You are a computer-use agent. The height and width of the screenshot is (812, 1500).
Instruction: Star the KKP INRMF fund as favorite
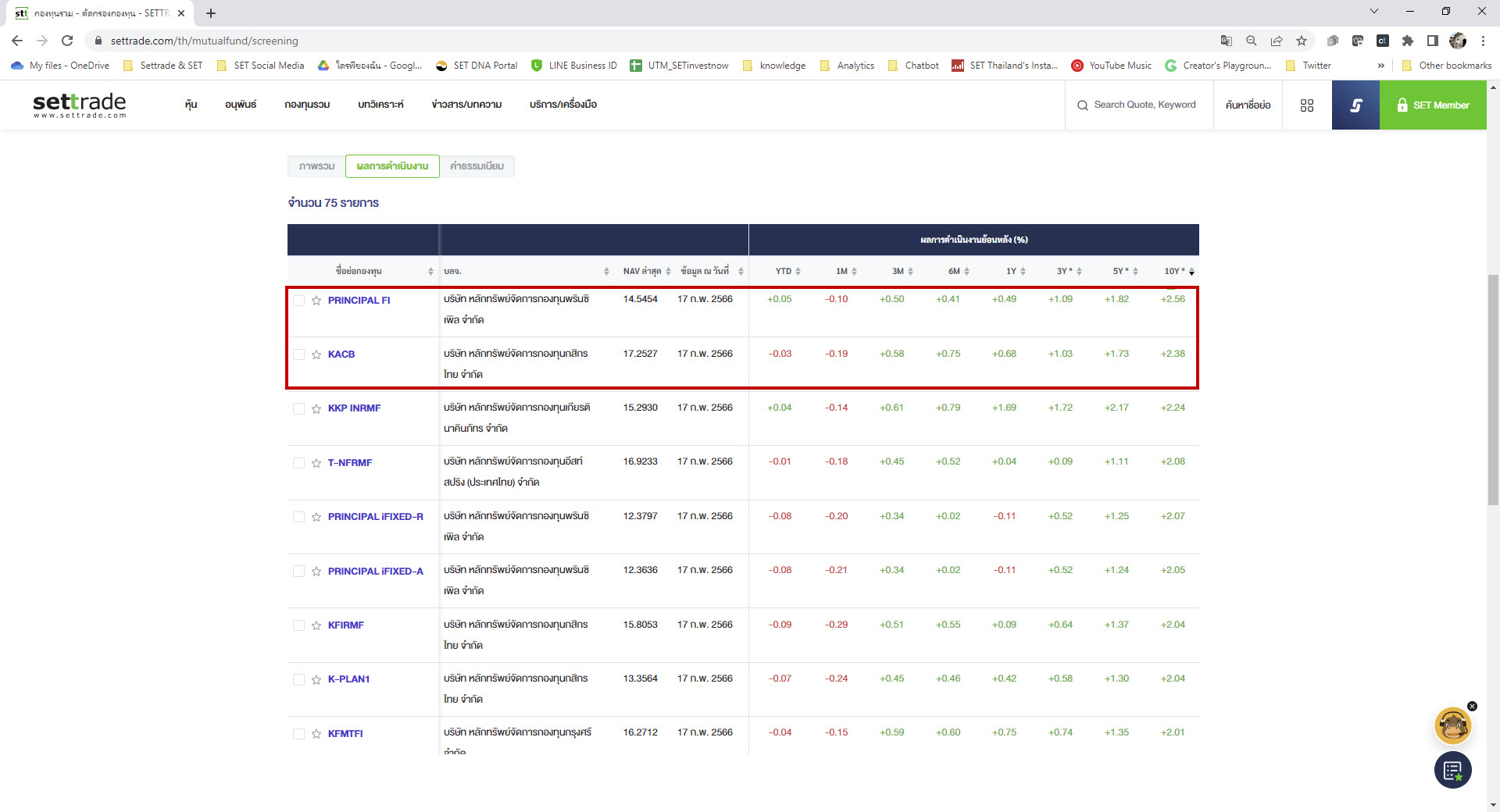(316, 409)
